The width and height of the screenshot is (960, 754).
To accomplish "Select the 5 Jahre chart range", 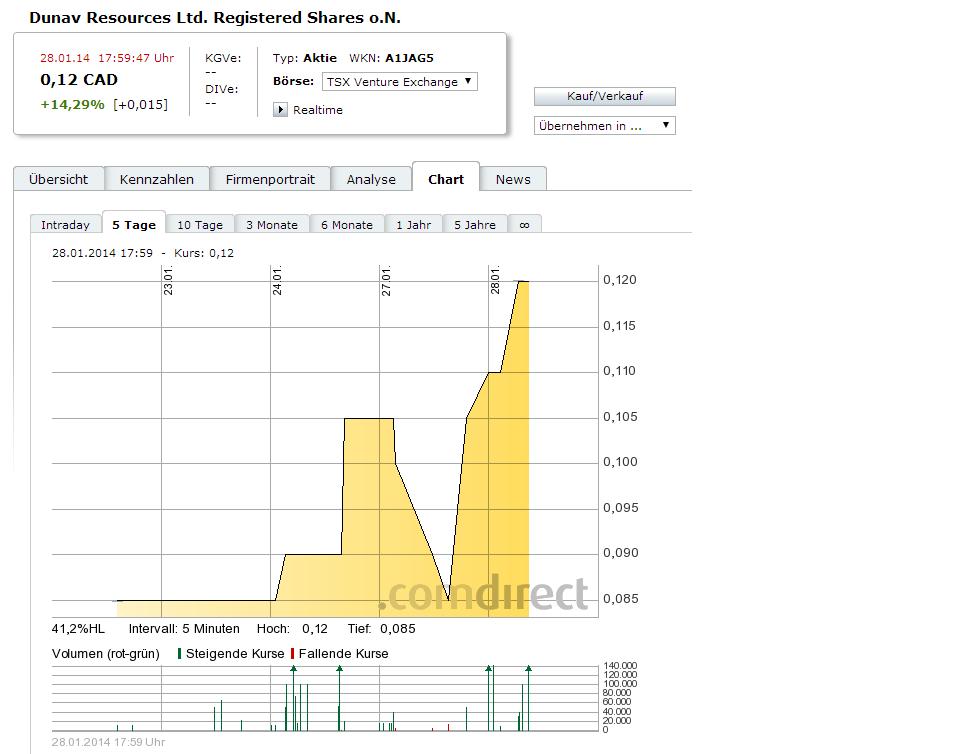I will [474, 225].
